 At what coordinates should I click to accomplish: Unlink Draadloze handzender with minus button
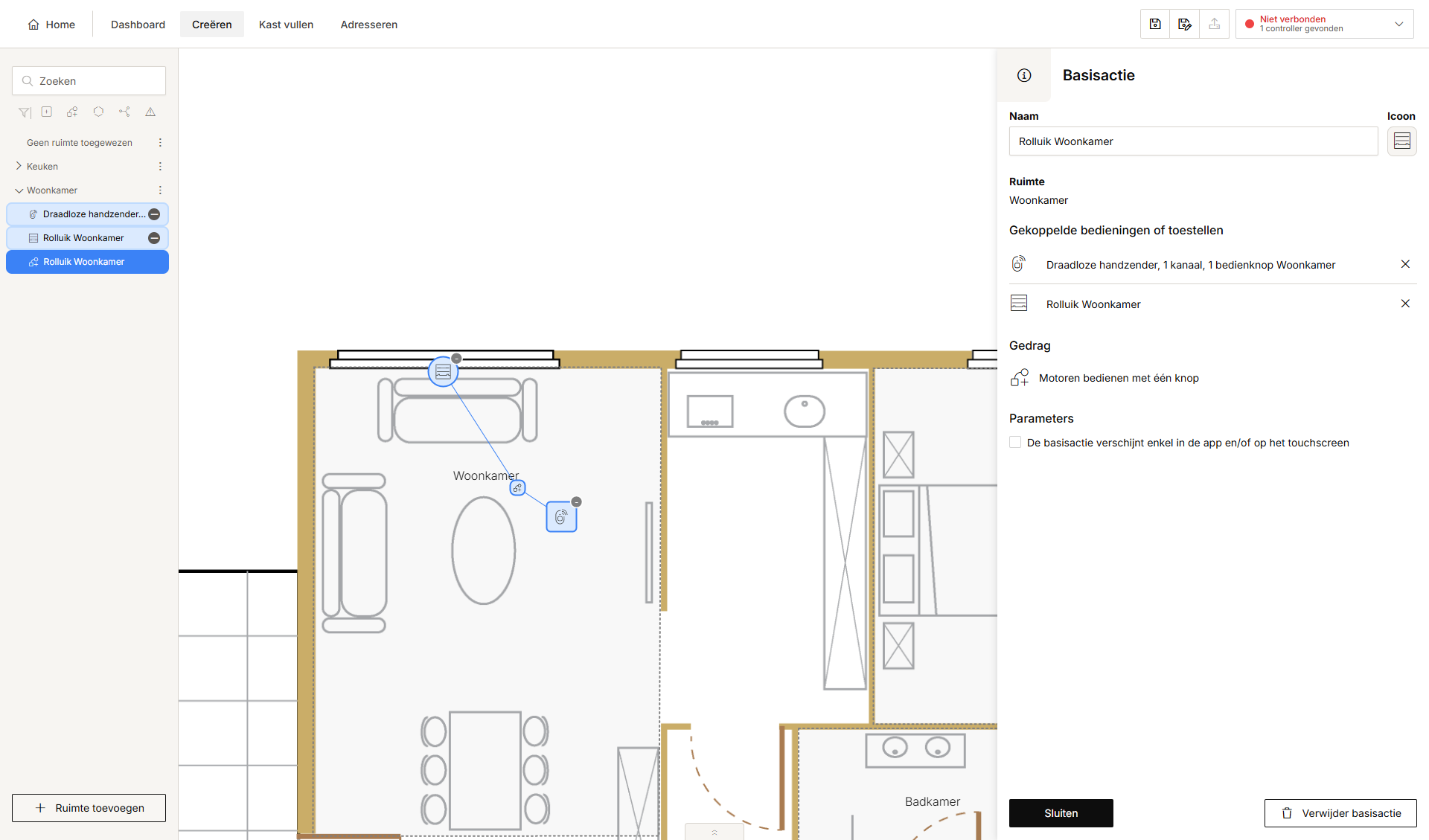(154, 214)
